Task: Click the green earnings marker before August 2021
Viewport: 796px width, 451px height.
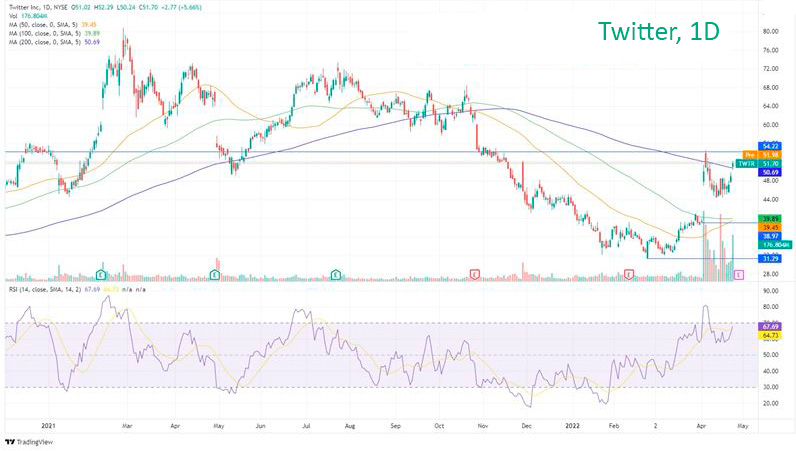Action: pyautogui.click(x=336, y=273)
